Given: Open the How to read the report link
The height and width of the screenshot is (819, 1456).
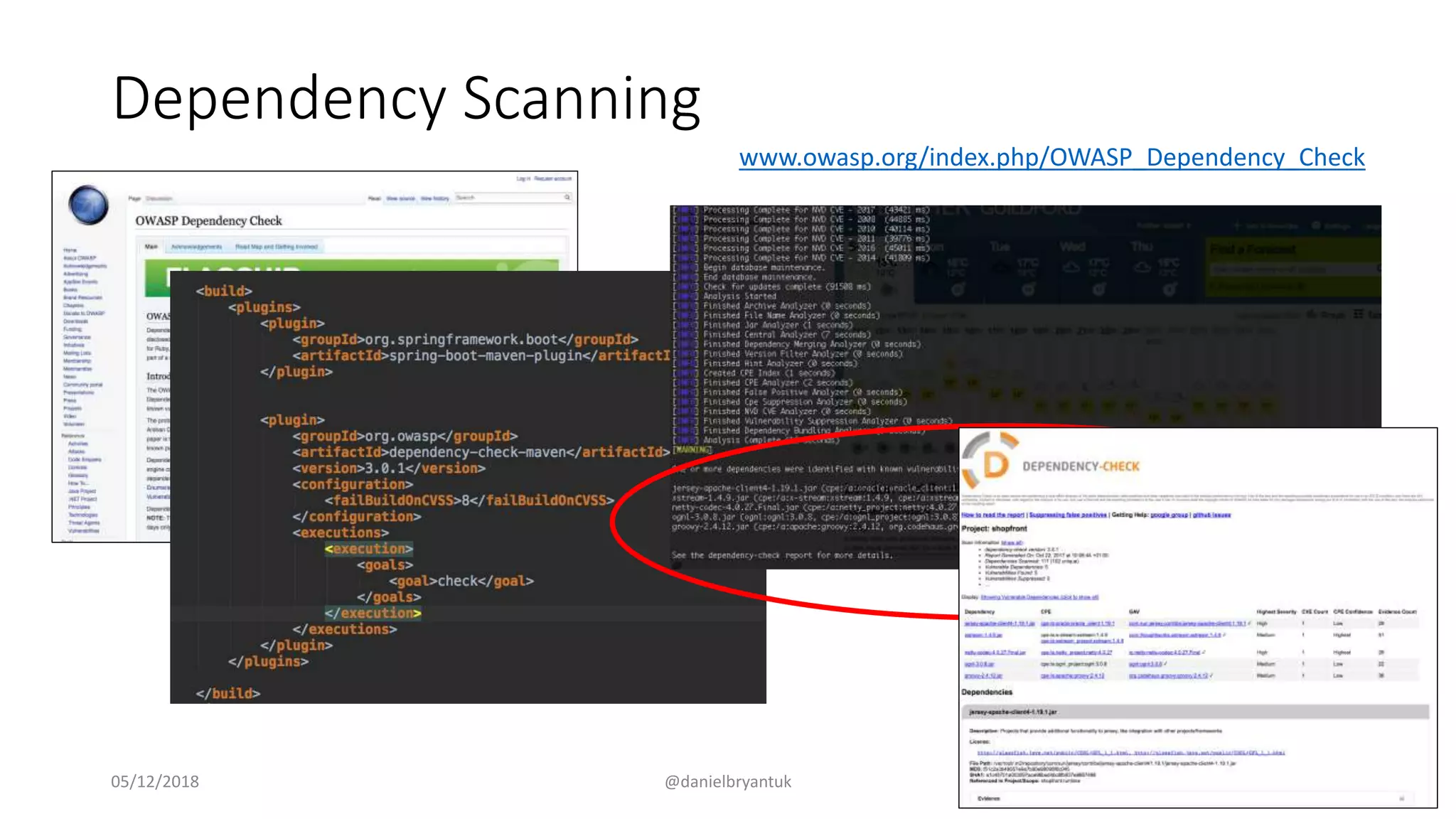Looking at the screenshot, I should click(993, 515).
